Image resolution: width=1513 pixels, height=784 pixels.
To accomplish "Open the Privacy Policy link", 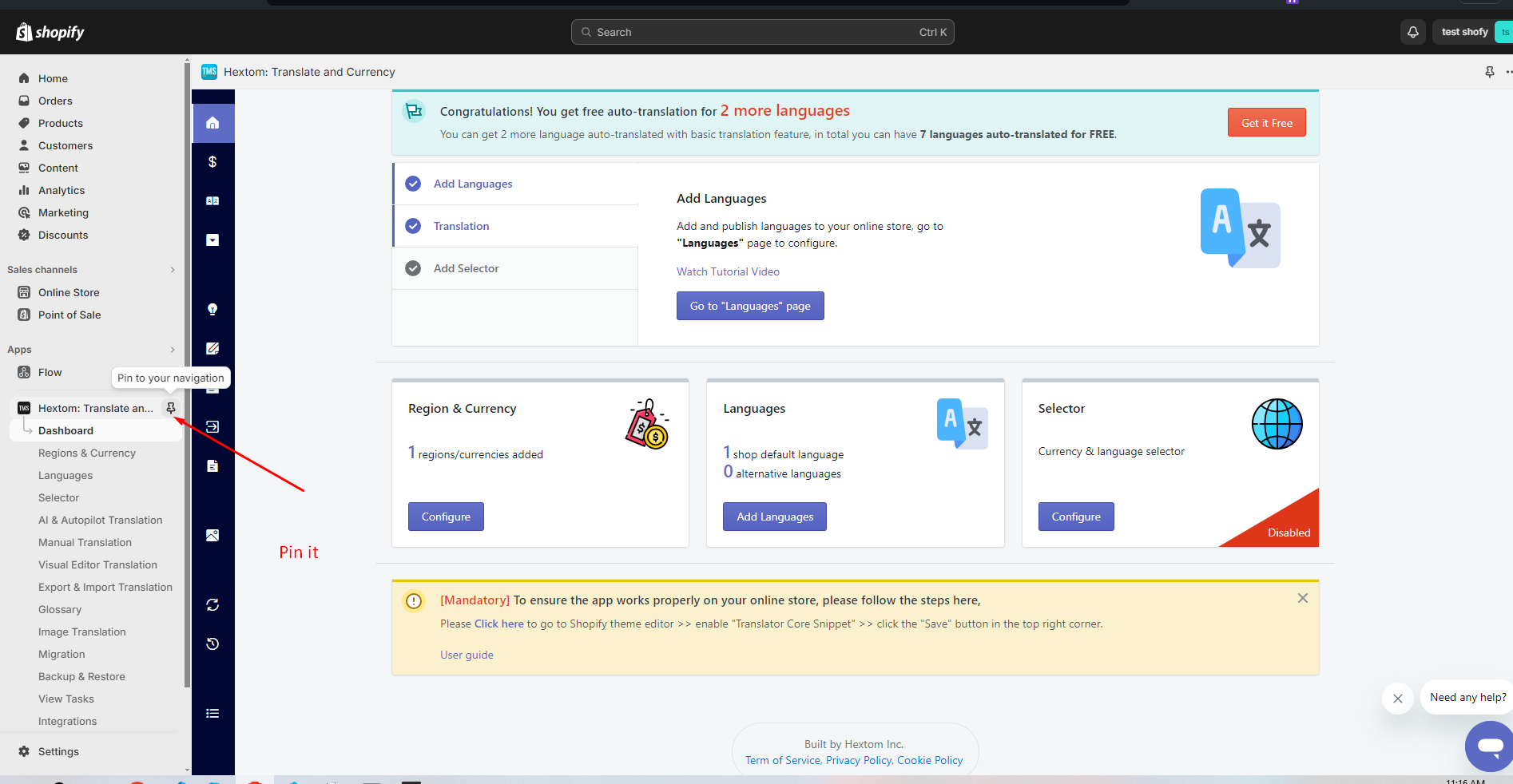I will click(859, 760).
